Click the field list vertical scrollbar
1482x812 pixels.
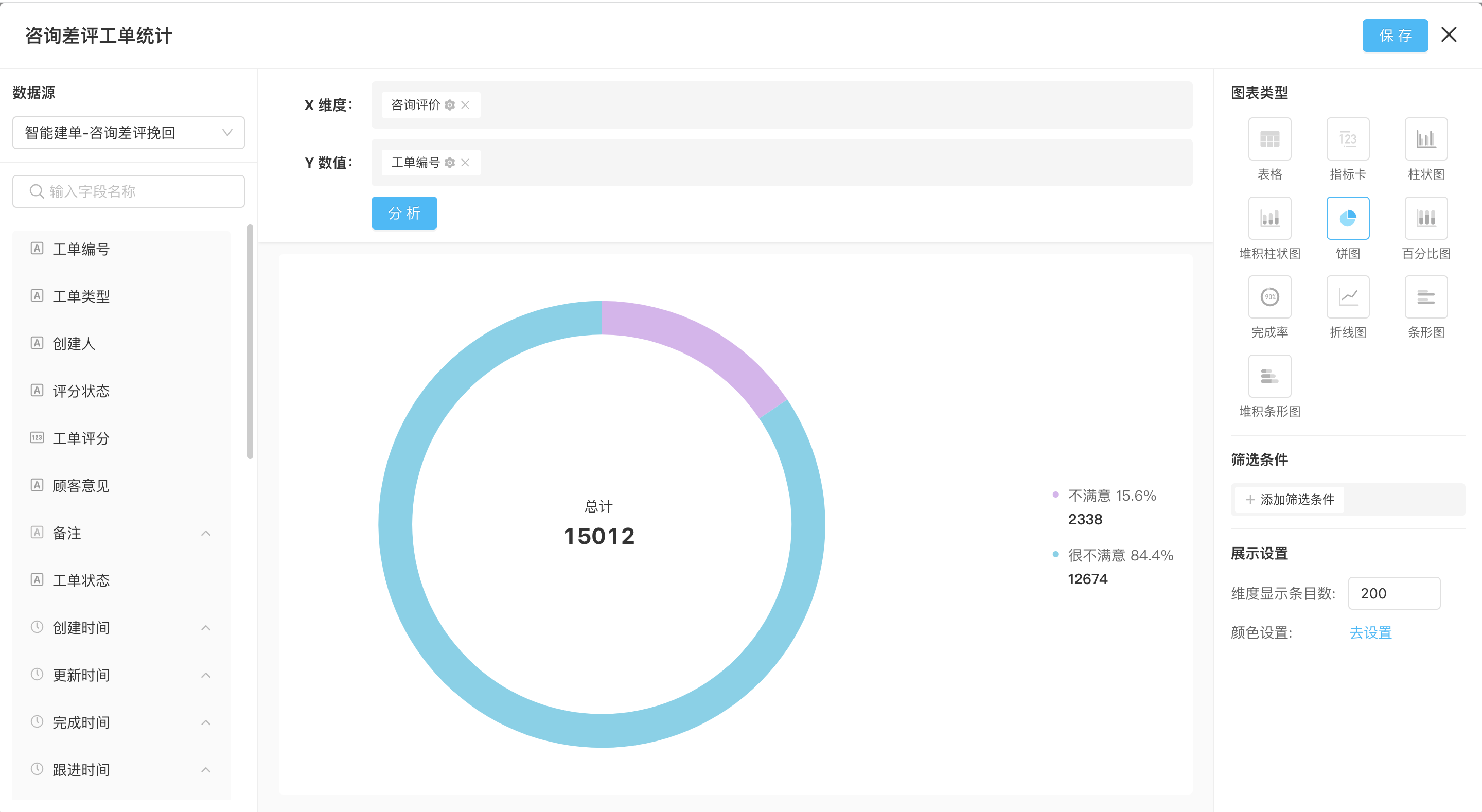pos(250,342)
